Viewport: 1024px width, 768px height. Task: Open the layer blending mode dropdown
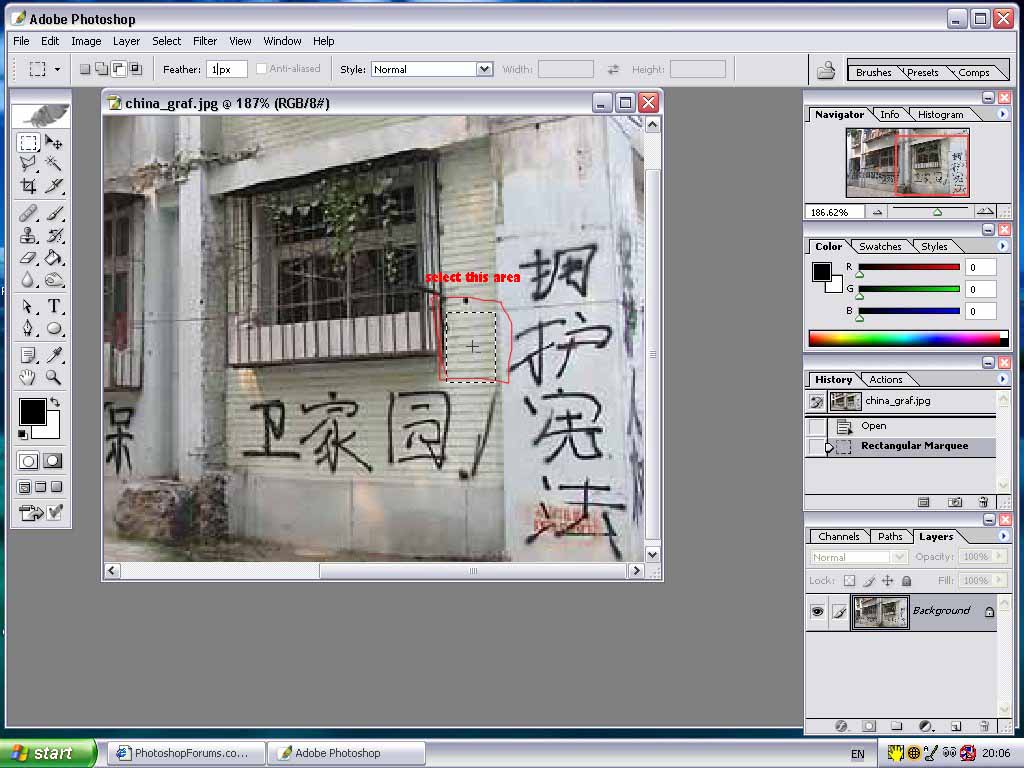click(899, 557)
